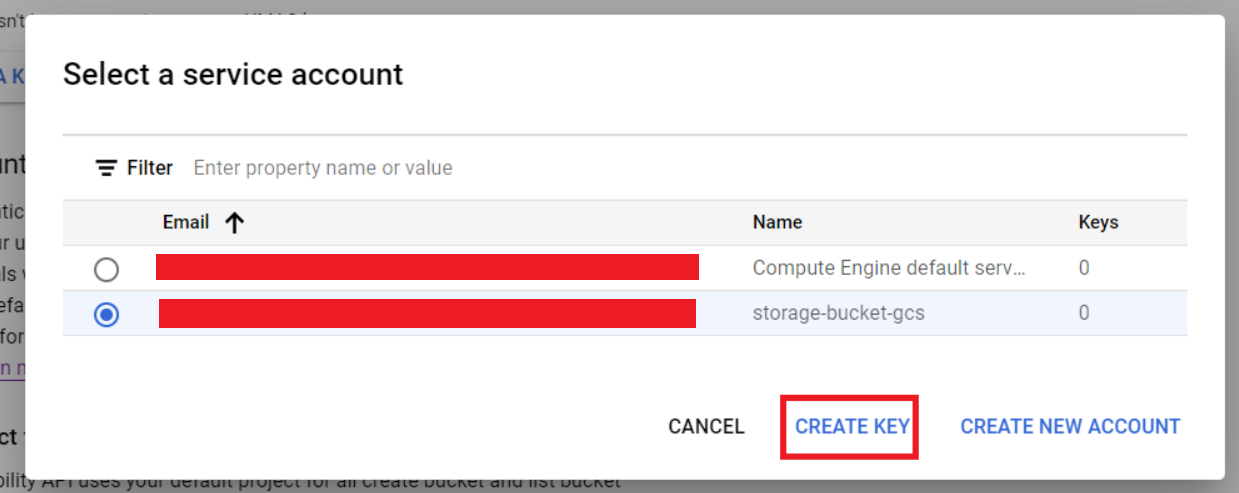1239x493 pixels.
Task: Click the Keys count in the Compute Engine row
Action: 1084,268
